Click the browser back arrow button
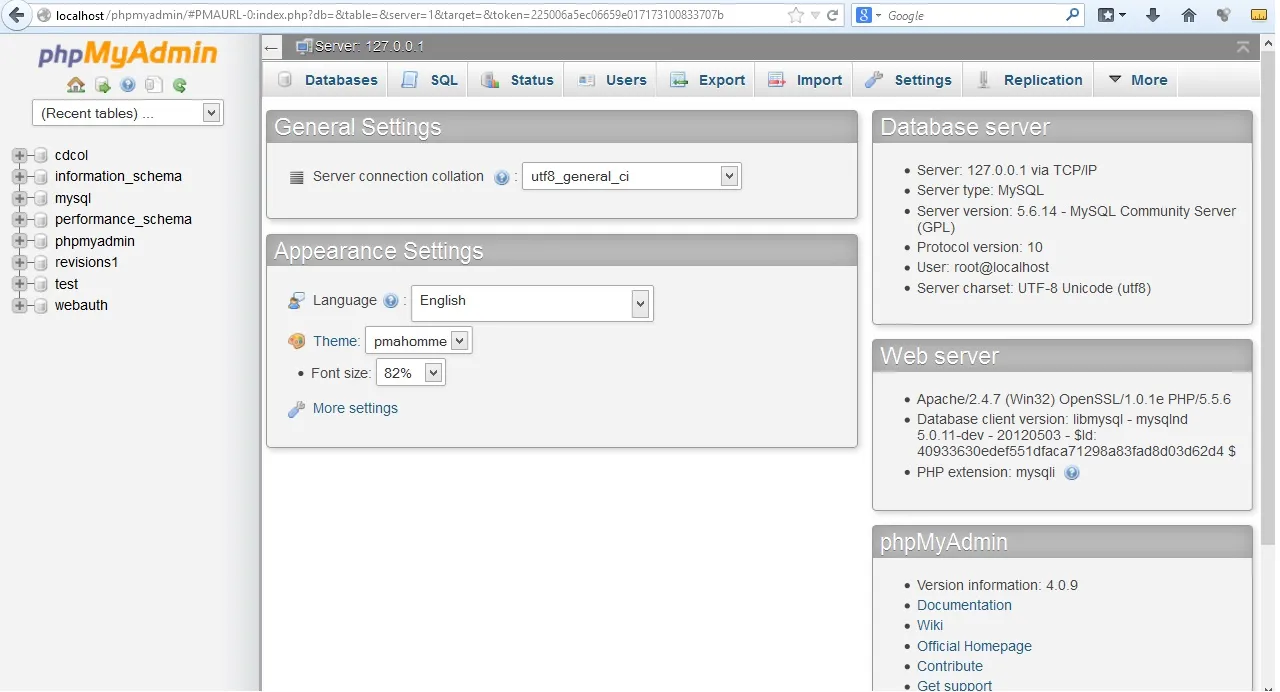The image size is (1280, 692). [16, 15]
